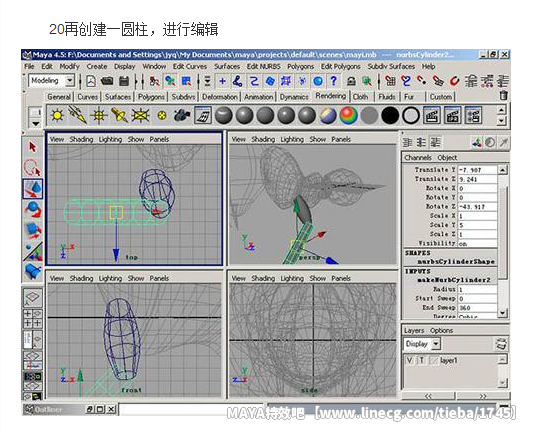558x432 pixels.
Task: Switch to the Rendering shelf tab
Action: coord(331,96)
